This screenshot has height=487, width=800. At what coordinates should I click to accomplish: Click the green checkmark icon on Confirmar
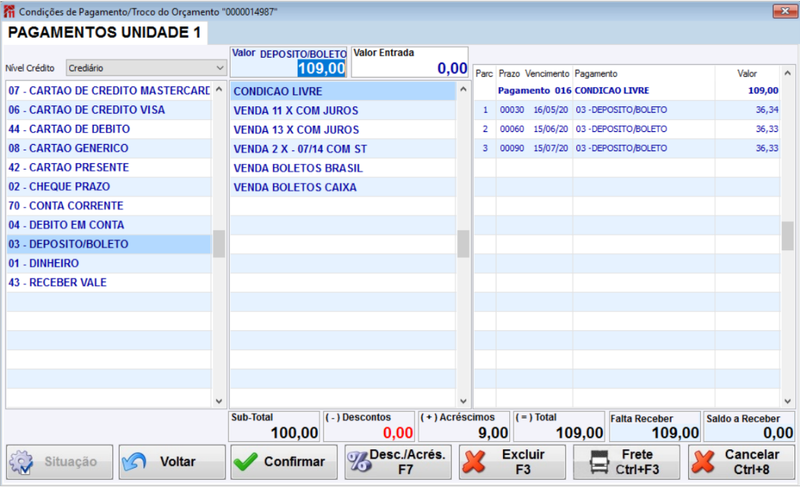246,462
